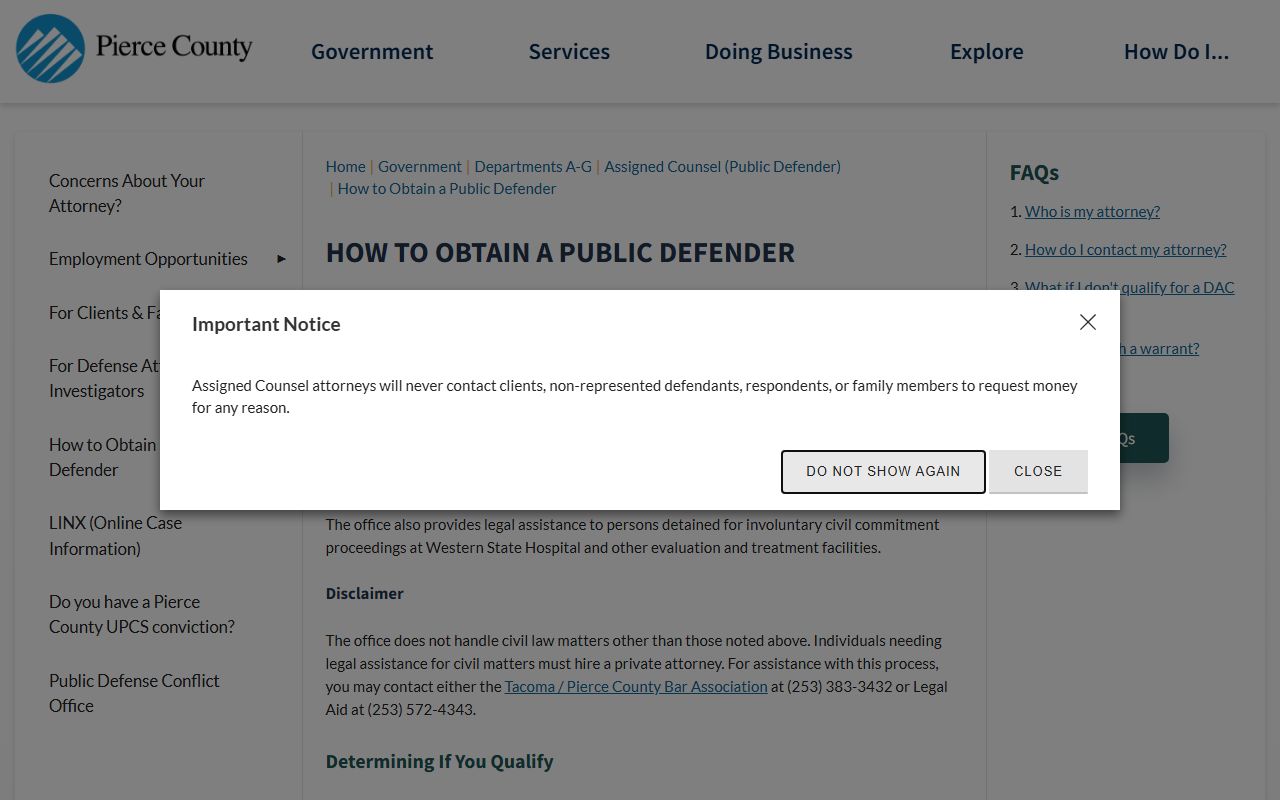The image size is (1280, 800).
Task: Click the 'HOW TO OBTAIN A PUBLIC DEFENDER' heading
Action: point(560,252)
